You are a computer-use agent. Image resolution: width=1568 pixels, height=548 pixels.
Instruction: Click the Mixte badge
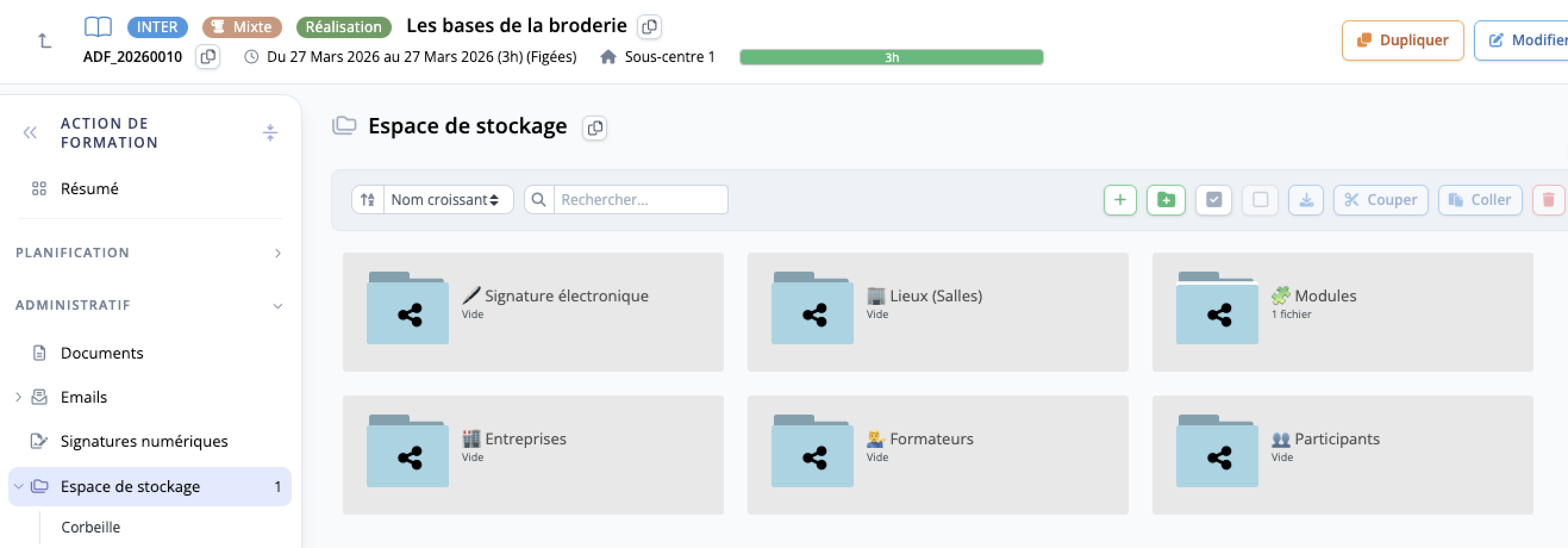tap(242, 27)
